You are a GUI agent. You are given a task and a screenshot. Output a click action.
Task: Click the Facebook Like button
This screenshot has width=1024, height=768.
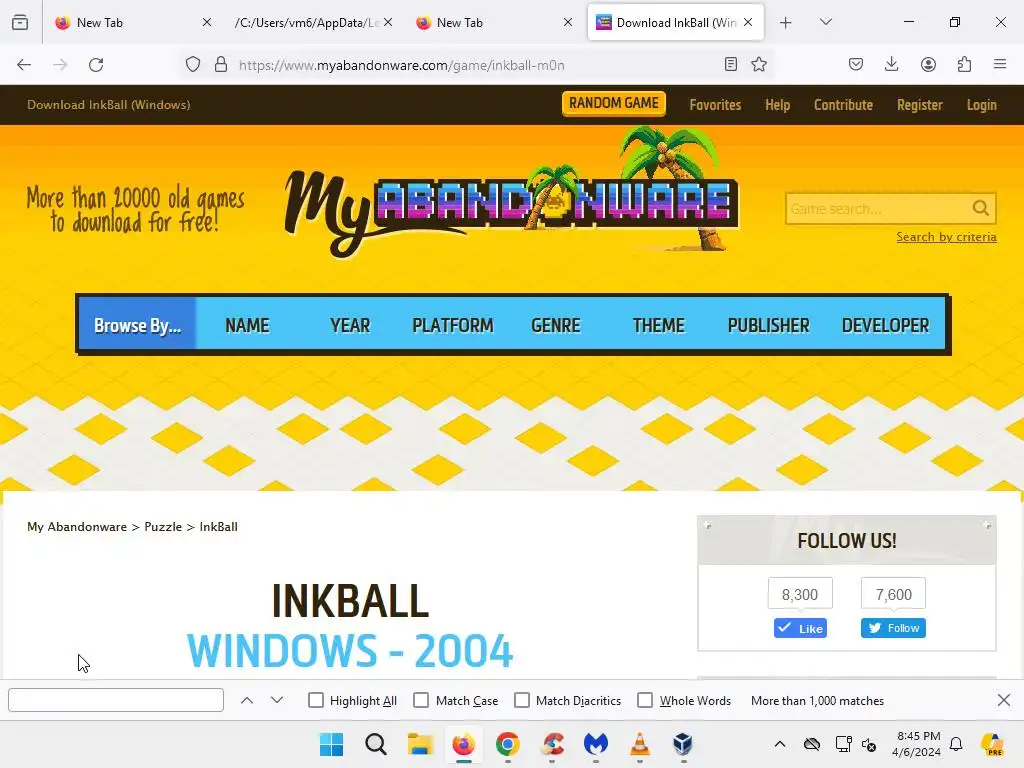(x=800, y=628)
